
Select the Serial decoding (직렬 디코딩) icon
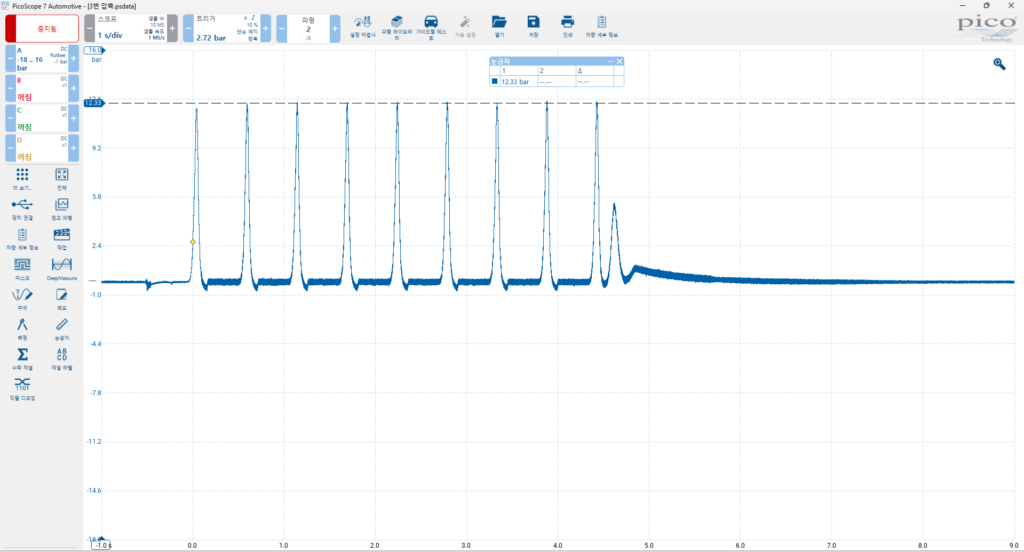coord(22,386)
